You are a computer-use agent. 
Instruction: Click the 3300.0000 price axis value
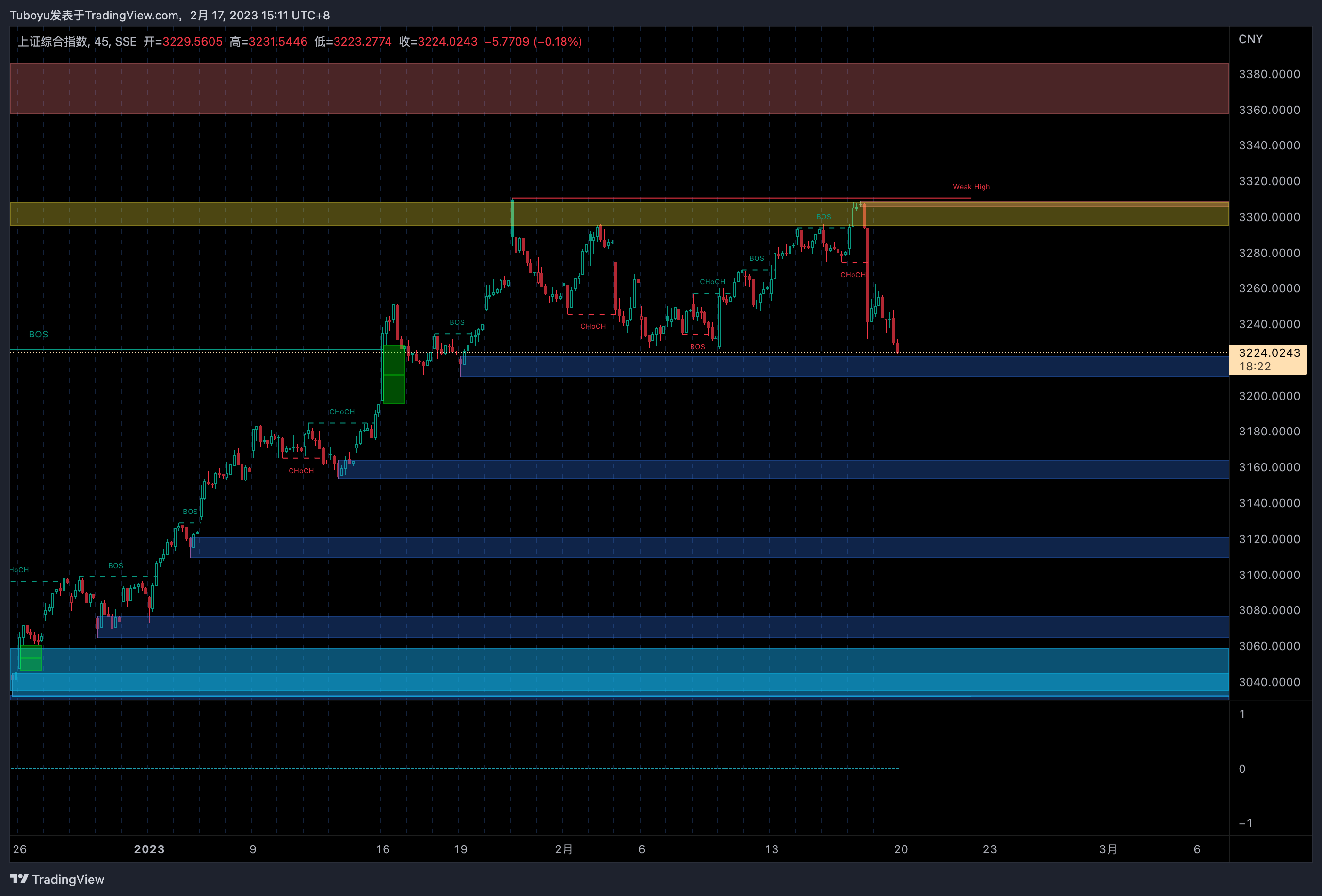click(x=1269, y=217)
